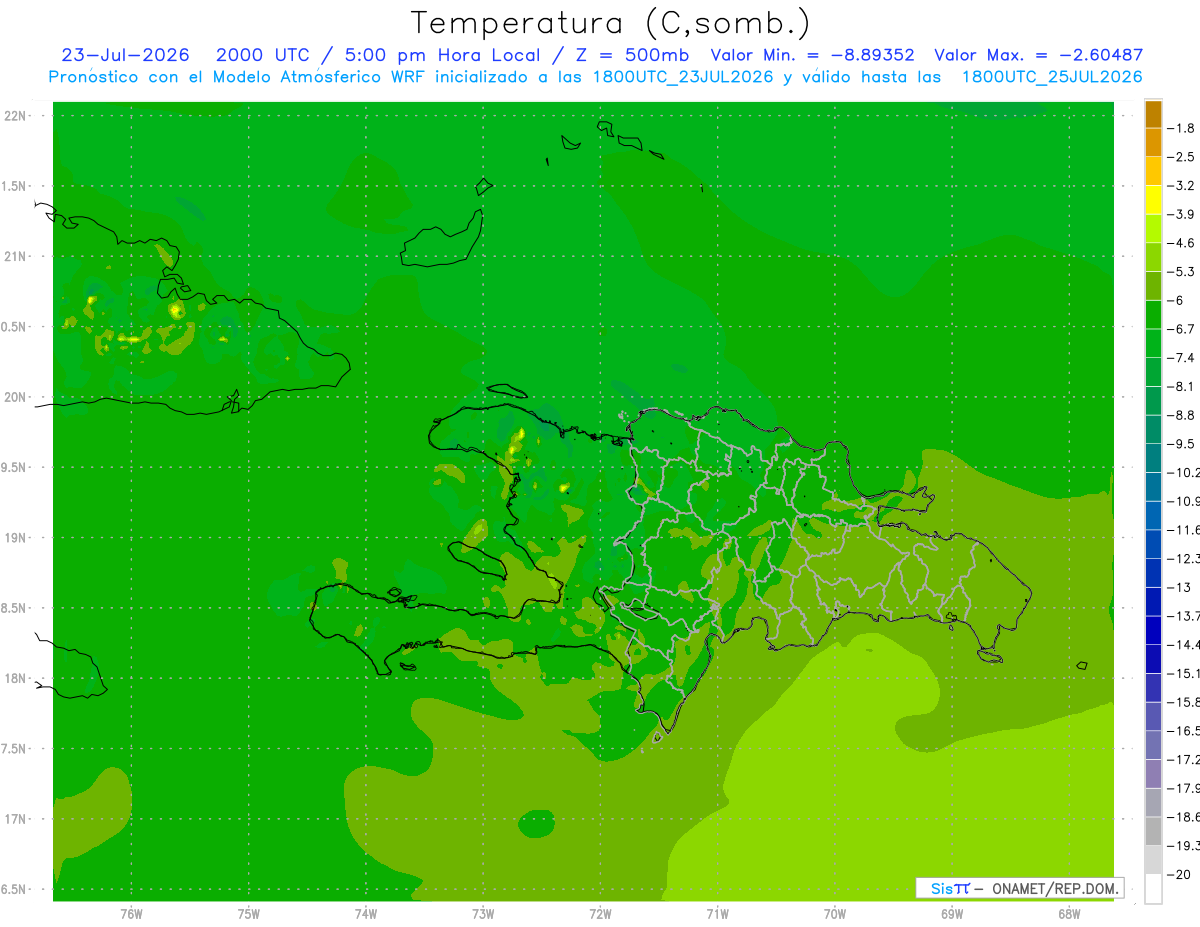Click the '5:00 pm Hora Local' text
The height and width of the screenshot is (927, 1200).
[x=444, y=56]
